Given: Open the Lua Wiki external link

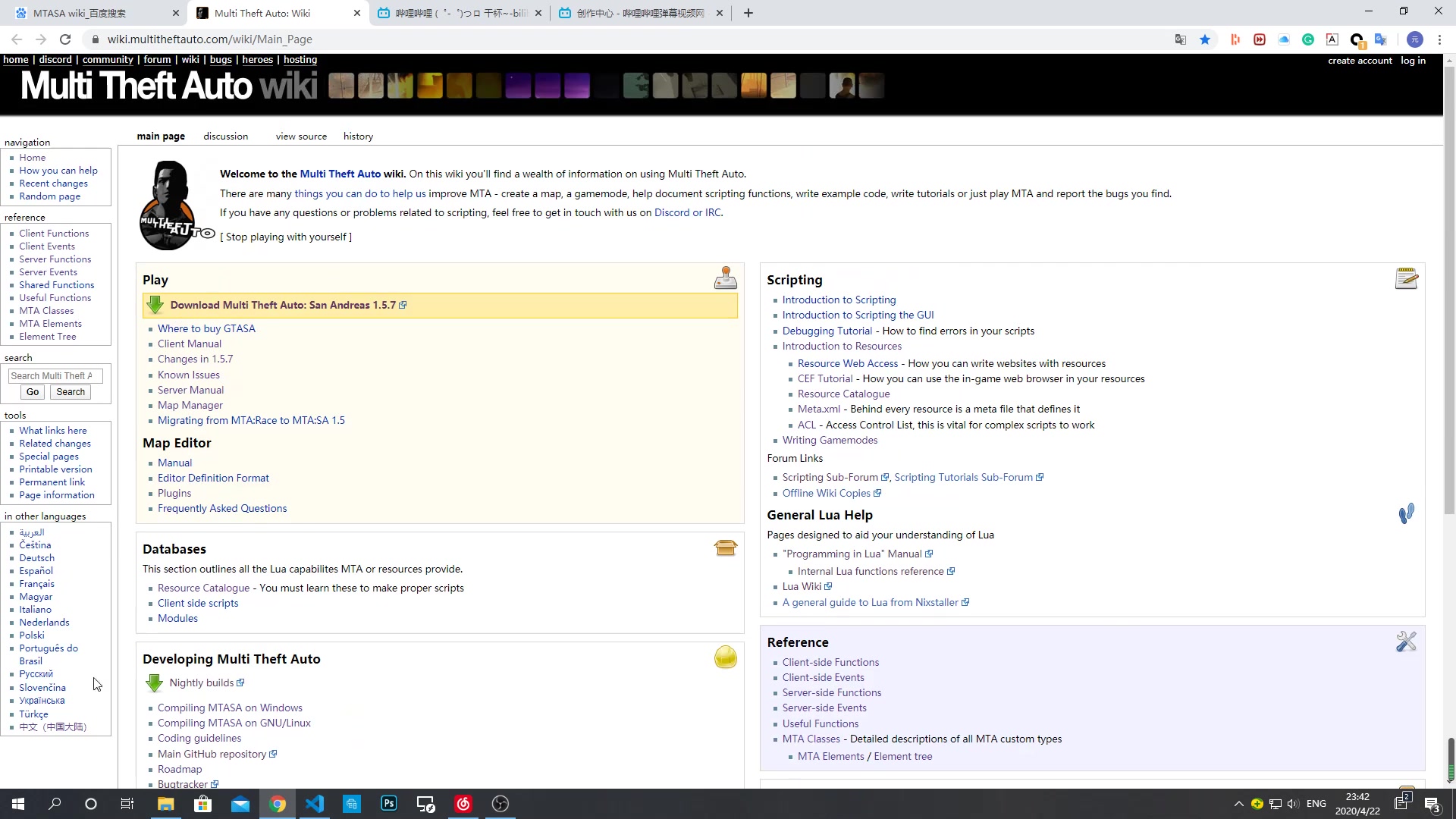Looking at the screenshot, I should [x=802, y=586].
